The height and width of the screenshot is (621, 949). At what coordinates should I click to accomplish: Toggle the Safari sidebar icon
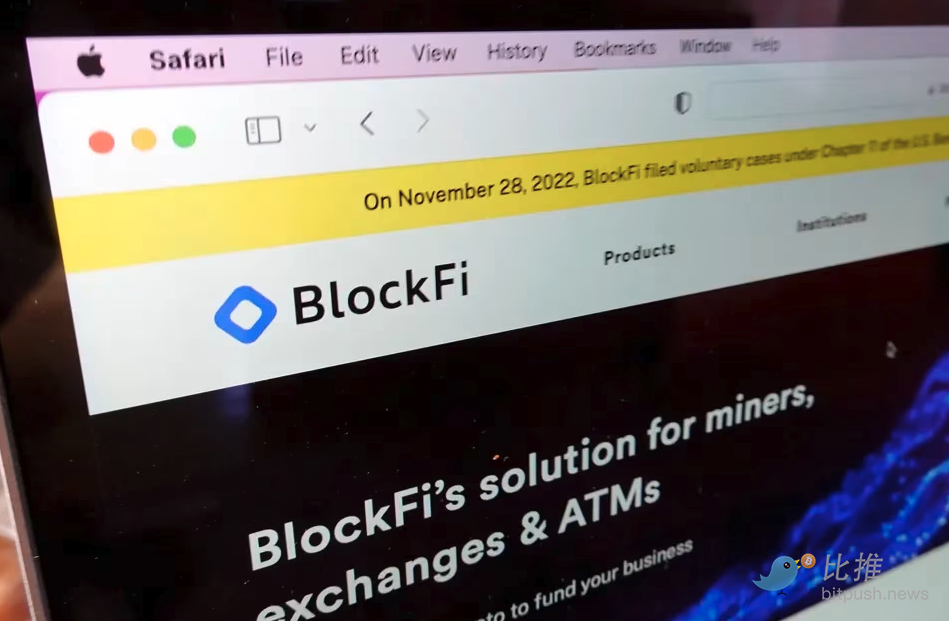pos(263,130)
